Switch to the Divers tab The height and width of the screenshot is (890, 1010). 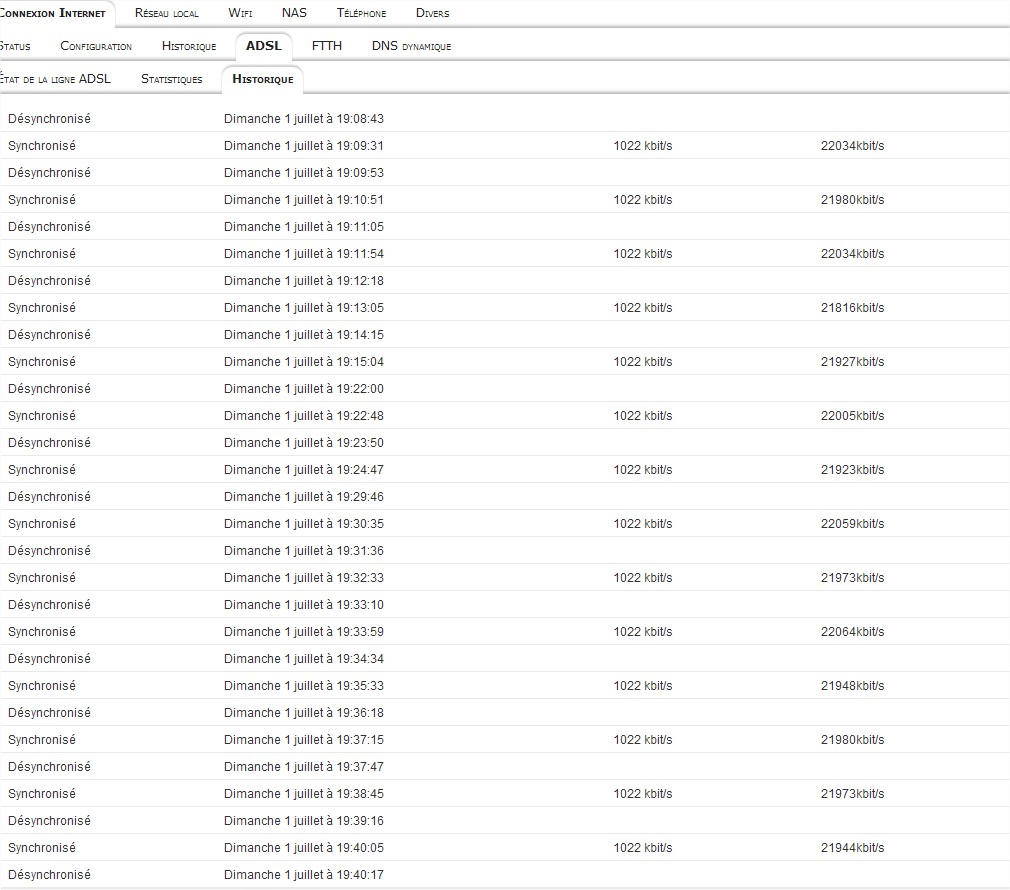click(x=432, y=13)
